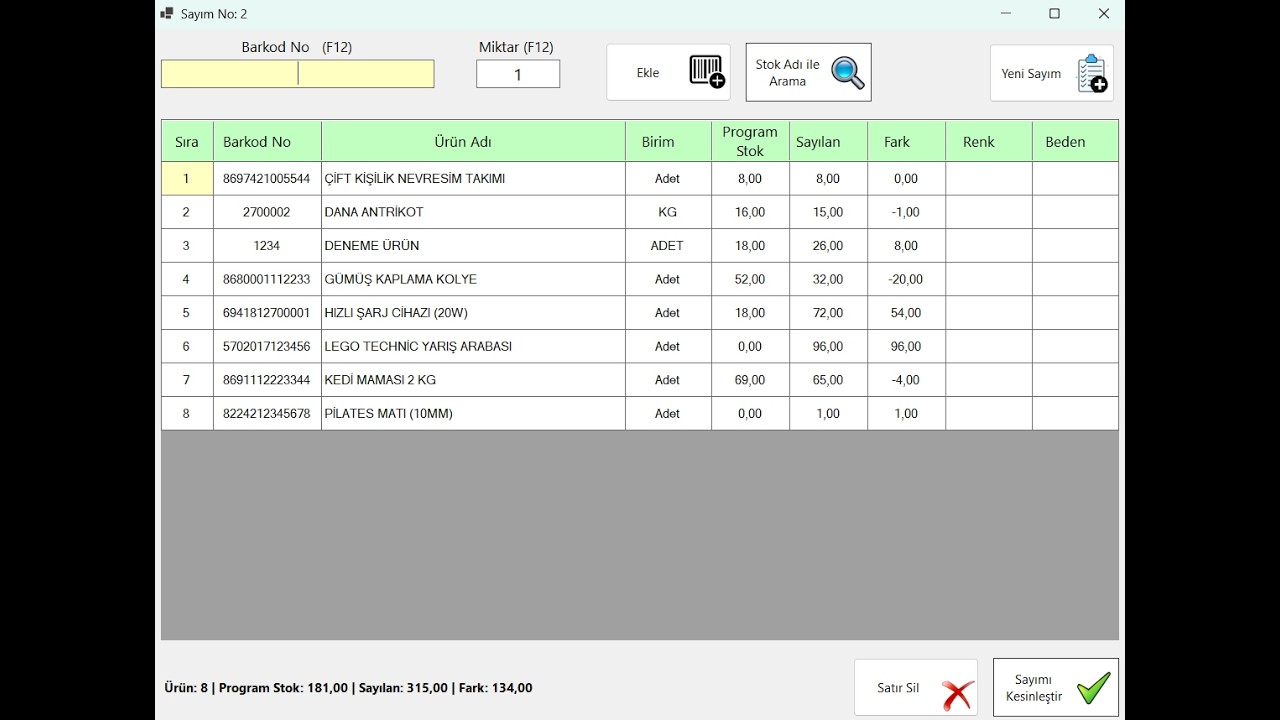Maximize the Sayım window
Screen dimensions: 1280x720
click(x=1054, y=14)
